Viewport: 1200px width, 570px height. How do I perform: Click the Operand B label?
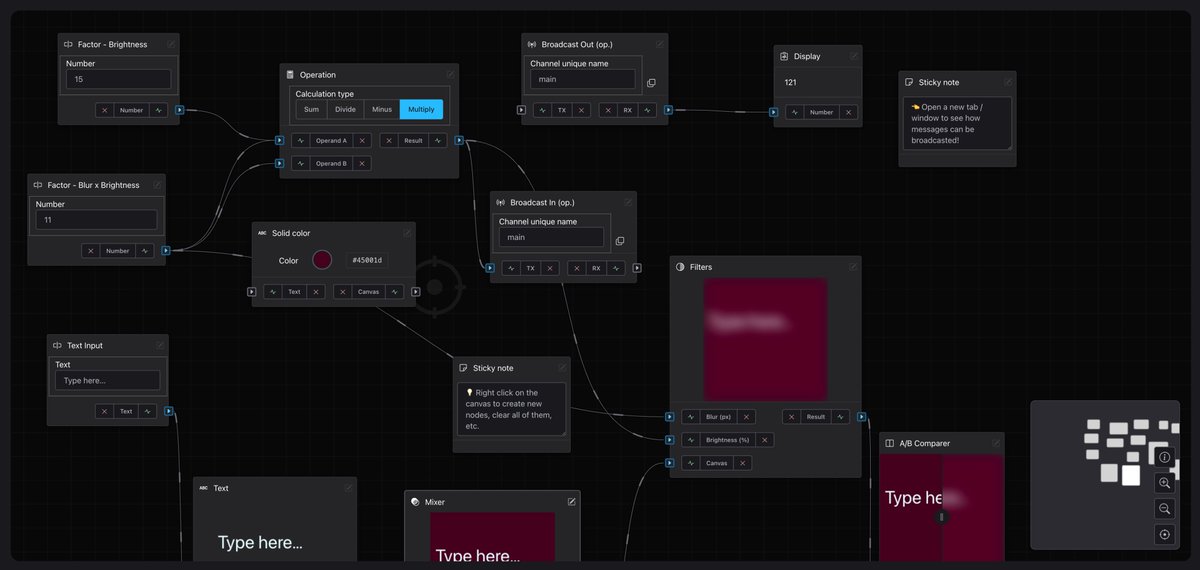[331, 163]
